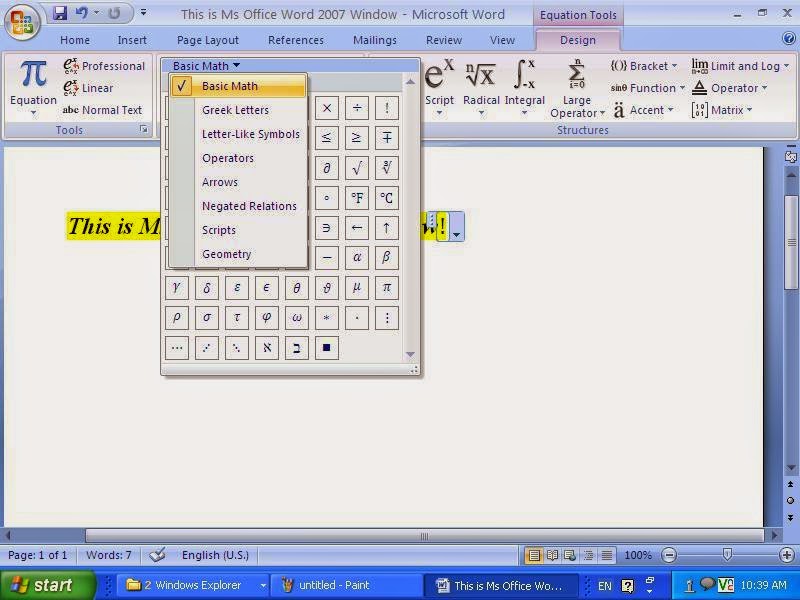Insert the Greek gamma symbol
This screenshot has height=600, width=800.
177,288
